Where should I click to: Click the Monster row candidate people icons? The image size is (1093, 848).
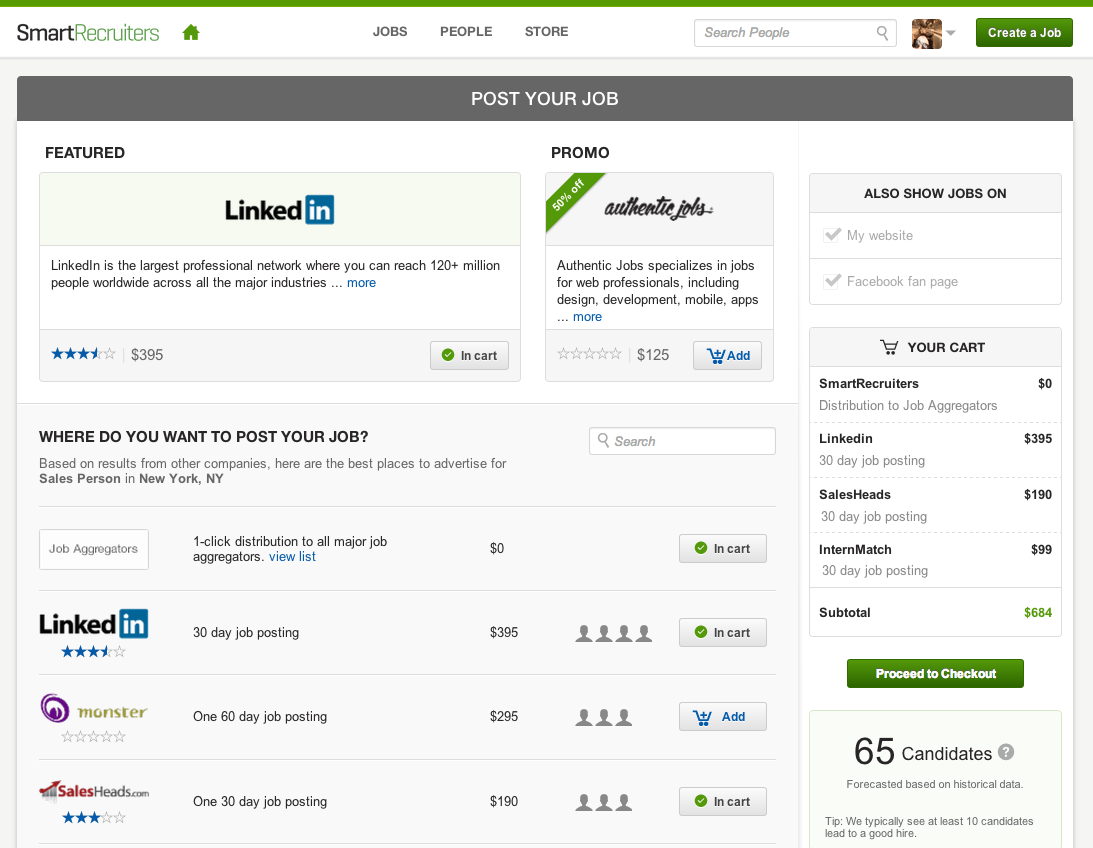[604, 717]
